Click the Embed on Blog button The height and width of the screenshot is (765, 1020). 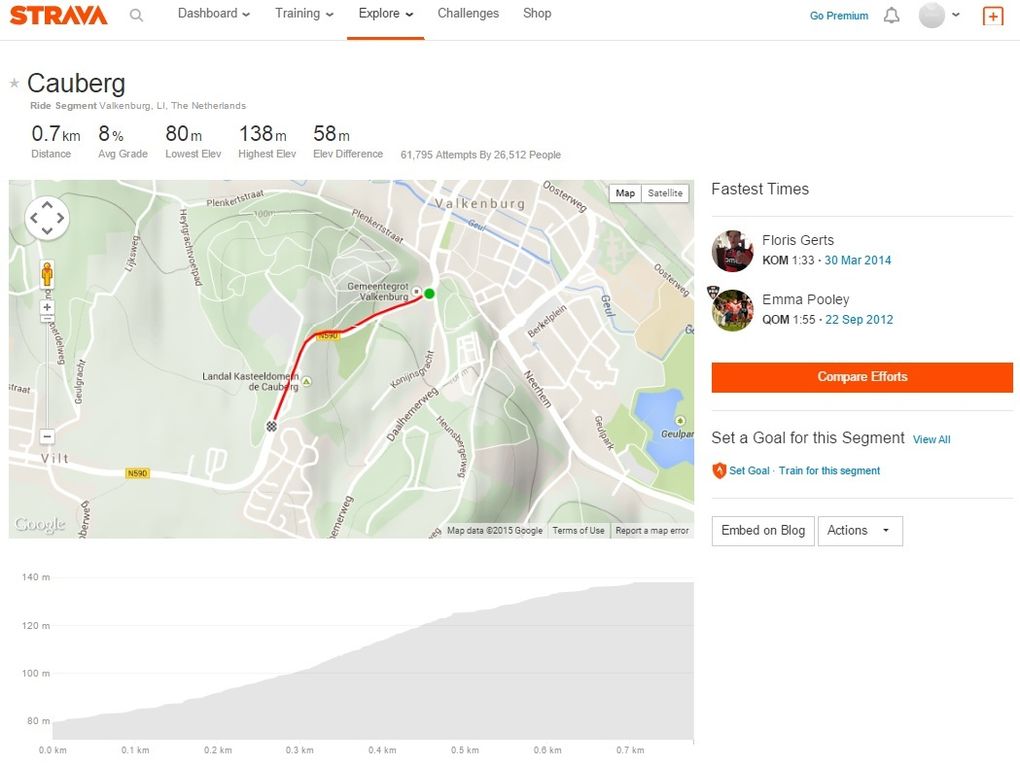[x=763, y=531]
